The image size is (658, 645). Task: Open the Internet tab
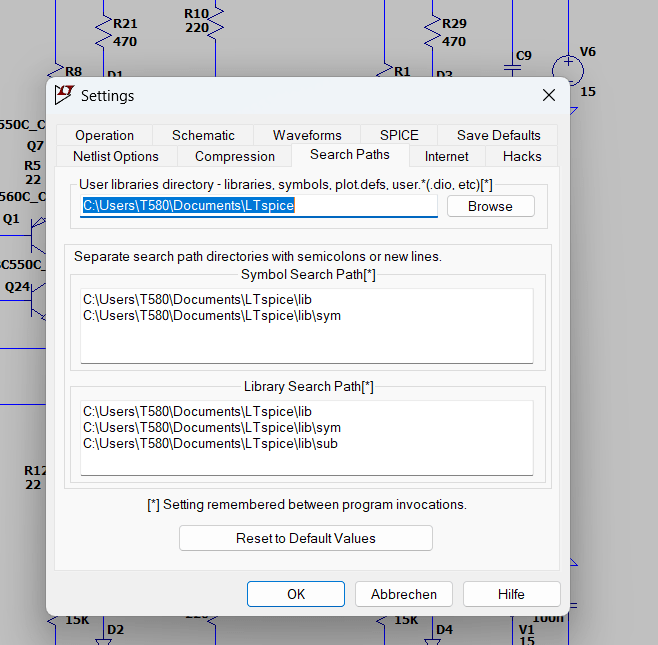coord(446,156)
